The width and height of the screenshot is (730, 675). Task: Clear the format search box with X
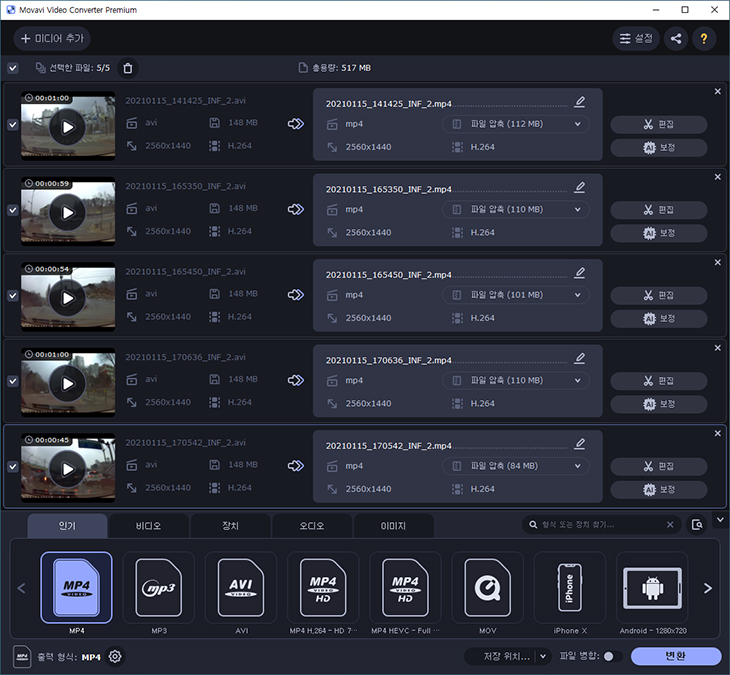point(670,525)
